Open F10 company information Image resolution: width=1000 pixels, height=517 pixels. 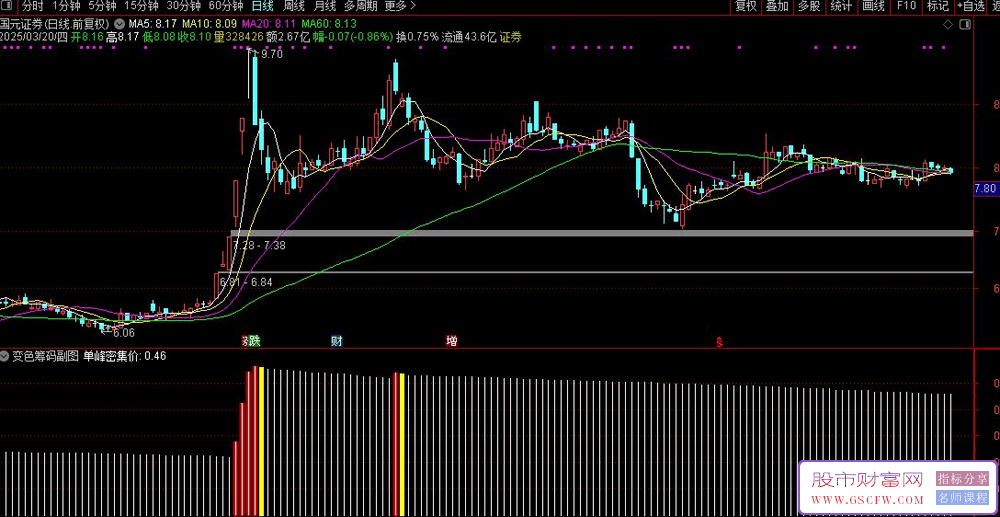tap(906, 6)
